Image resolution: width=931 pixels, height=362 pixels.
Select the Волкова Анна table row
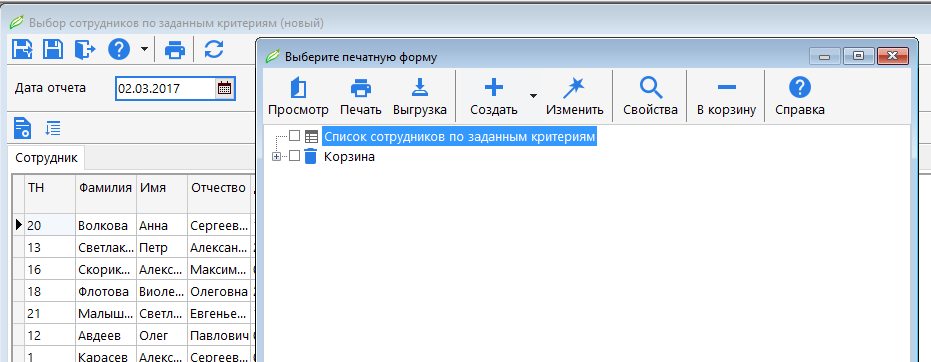pyautogui.click(x=134, y=226)
